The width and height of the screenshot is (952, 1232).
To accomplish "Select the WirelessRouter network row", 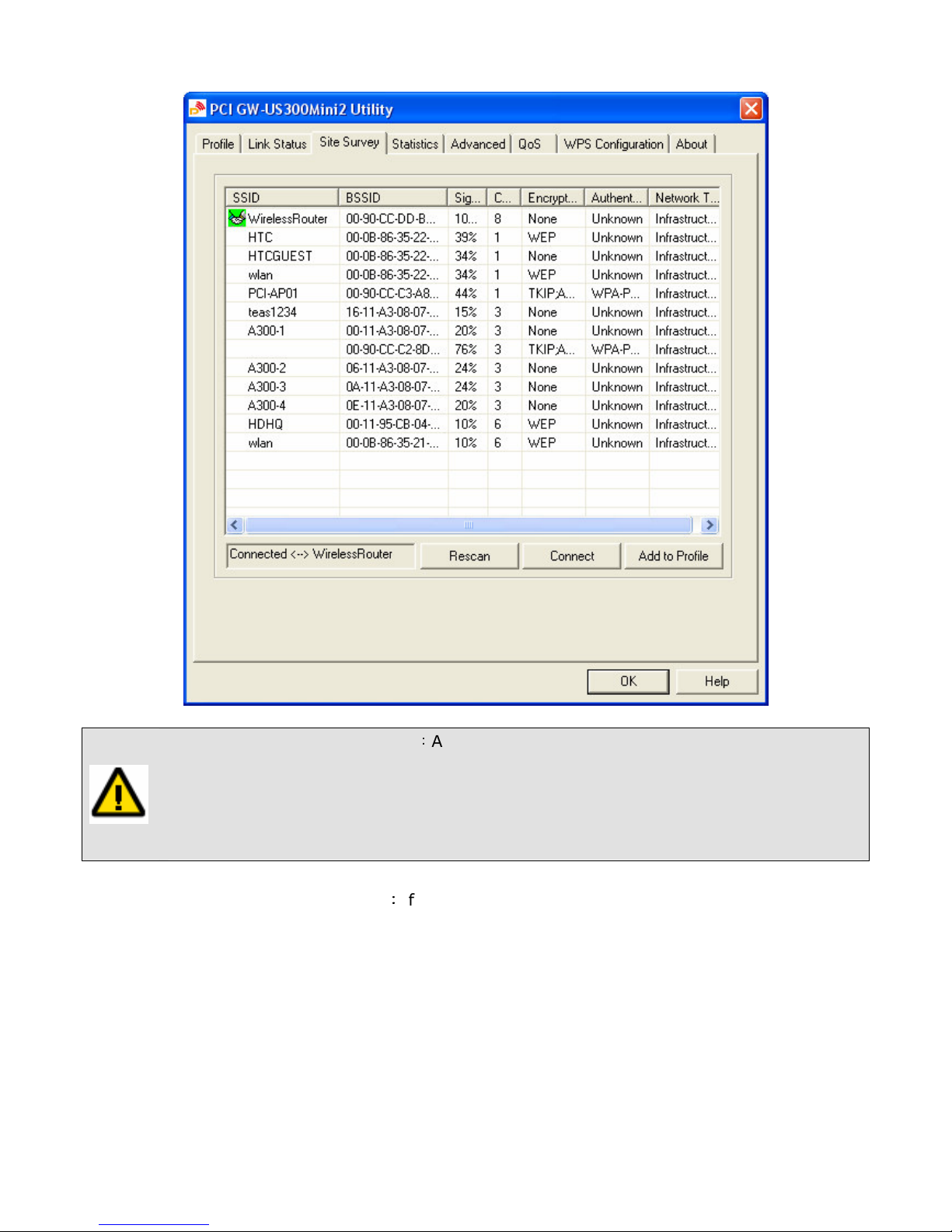I will tap(473, 218).
